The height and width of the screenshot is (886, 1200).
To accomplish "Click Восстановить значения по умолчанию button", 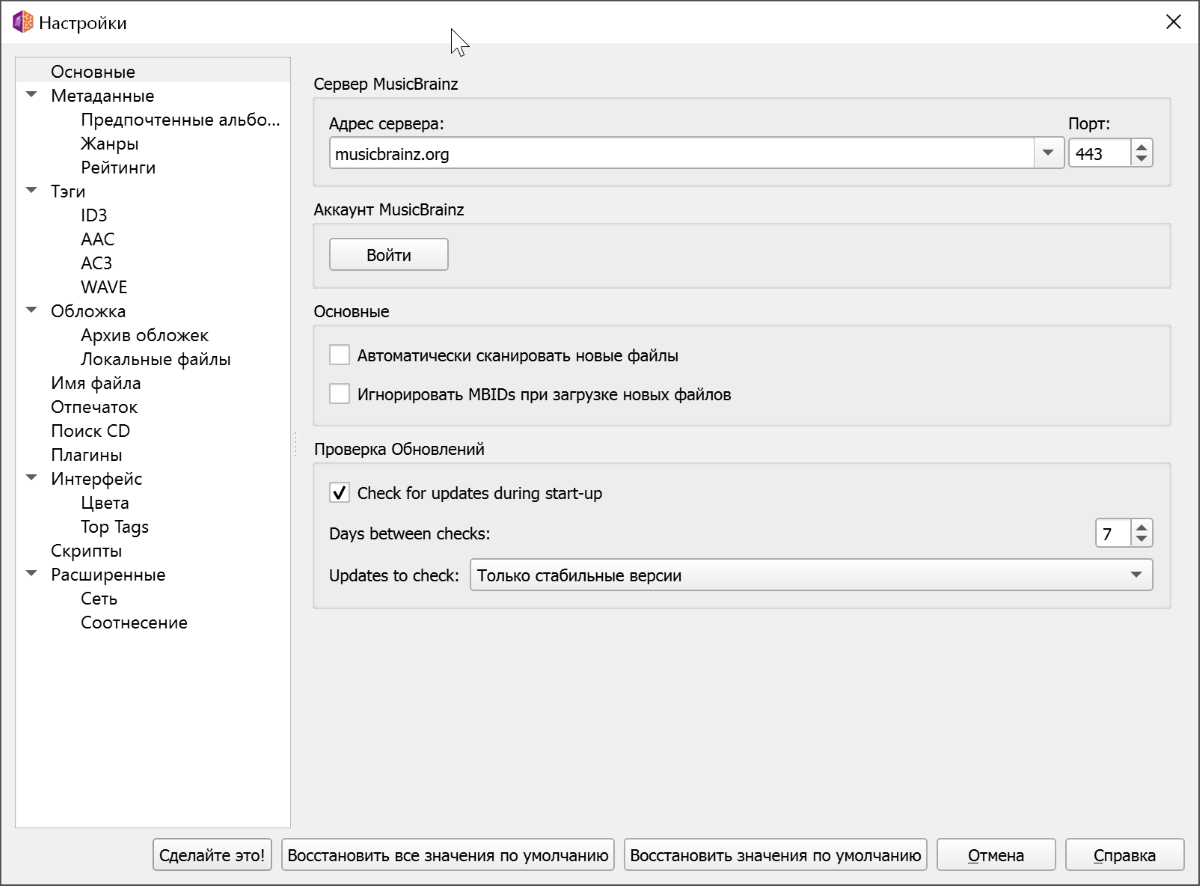I will click(775, 855).
